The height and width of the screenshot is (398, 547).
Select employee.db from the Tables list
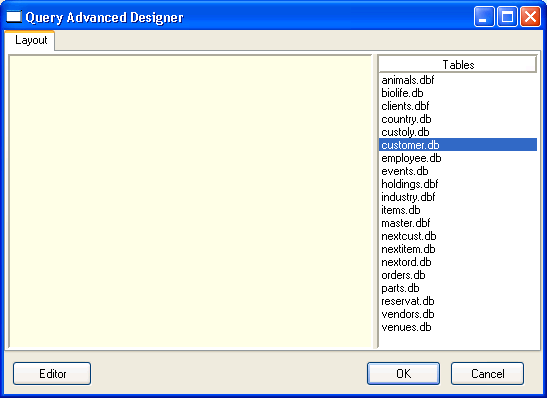(x=458, y=158)
